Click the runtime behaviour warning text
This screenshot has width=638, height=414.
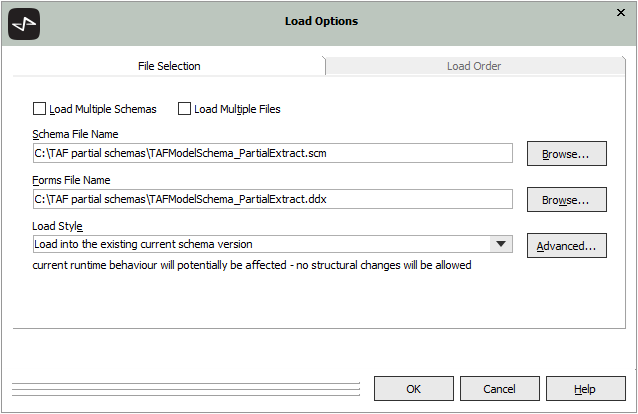(x=251, y=266)
